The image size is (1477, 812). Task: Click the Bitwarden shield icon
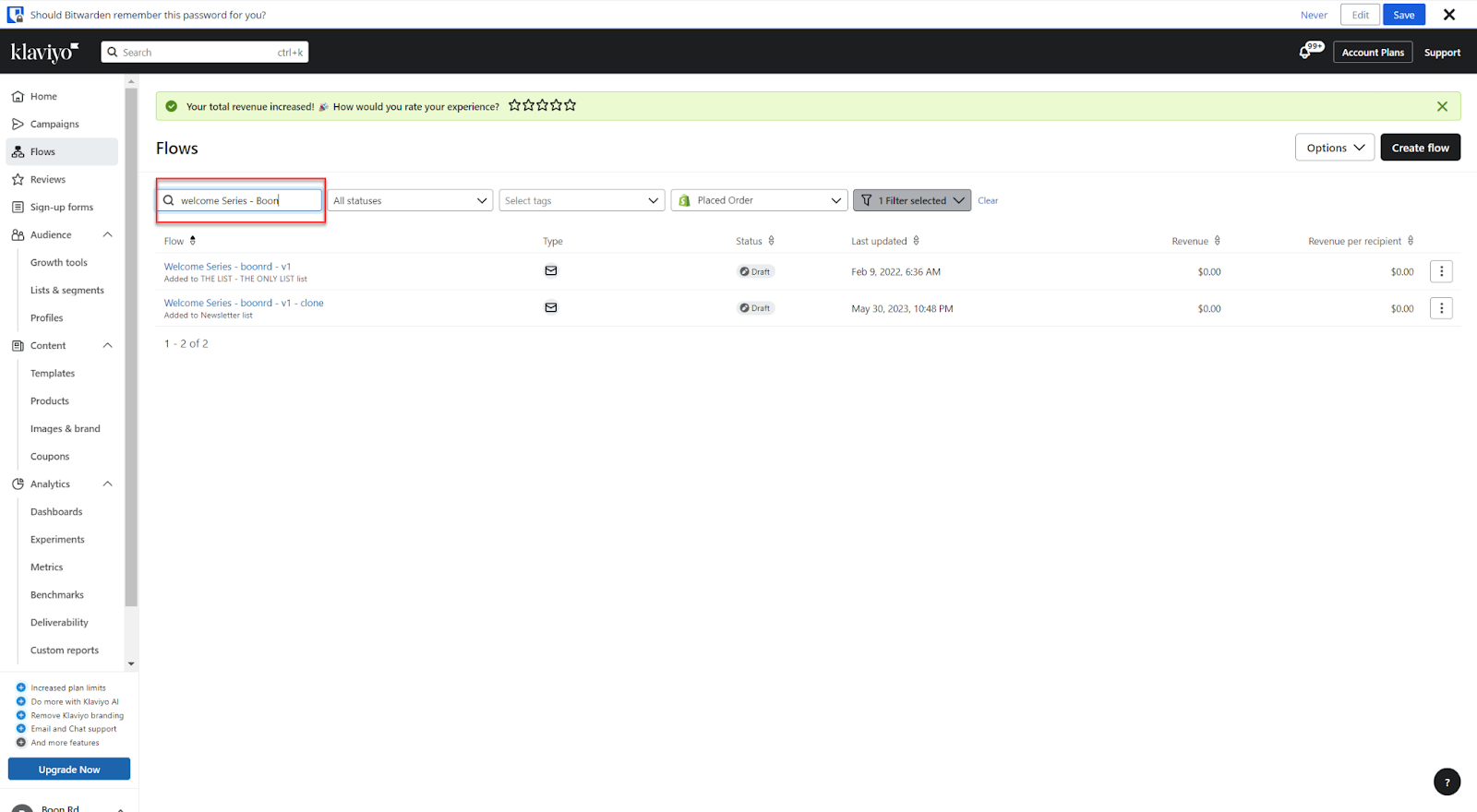pos(15,15)
